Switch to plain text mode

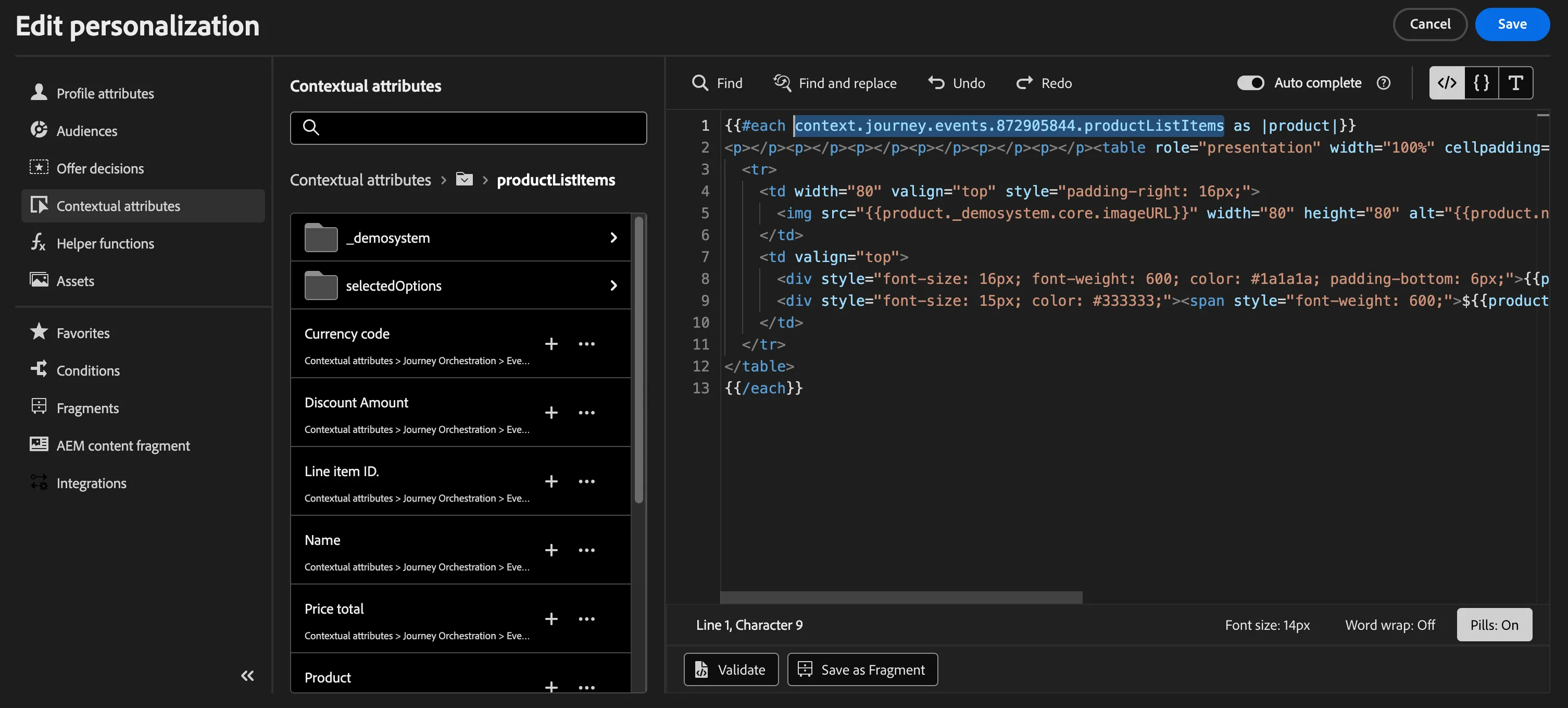pos(1515,82)
